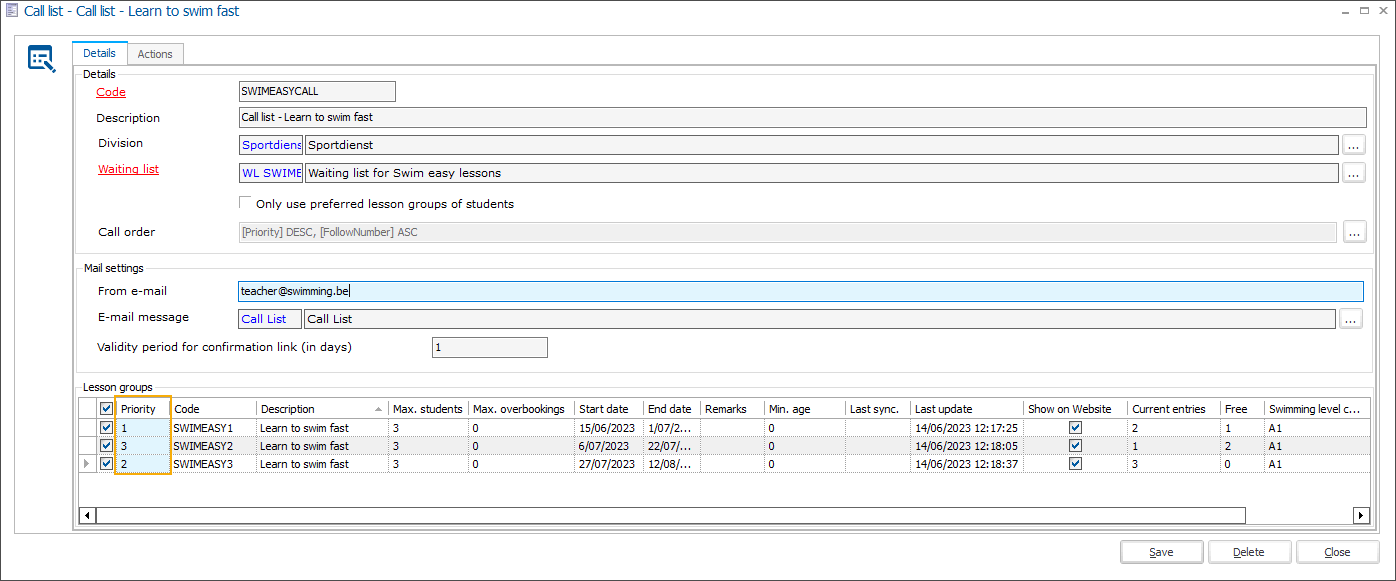
Task: Switch to the Actions tab
Action: (x=155, y=53)
